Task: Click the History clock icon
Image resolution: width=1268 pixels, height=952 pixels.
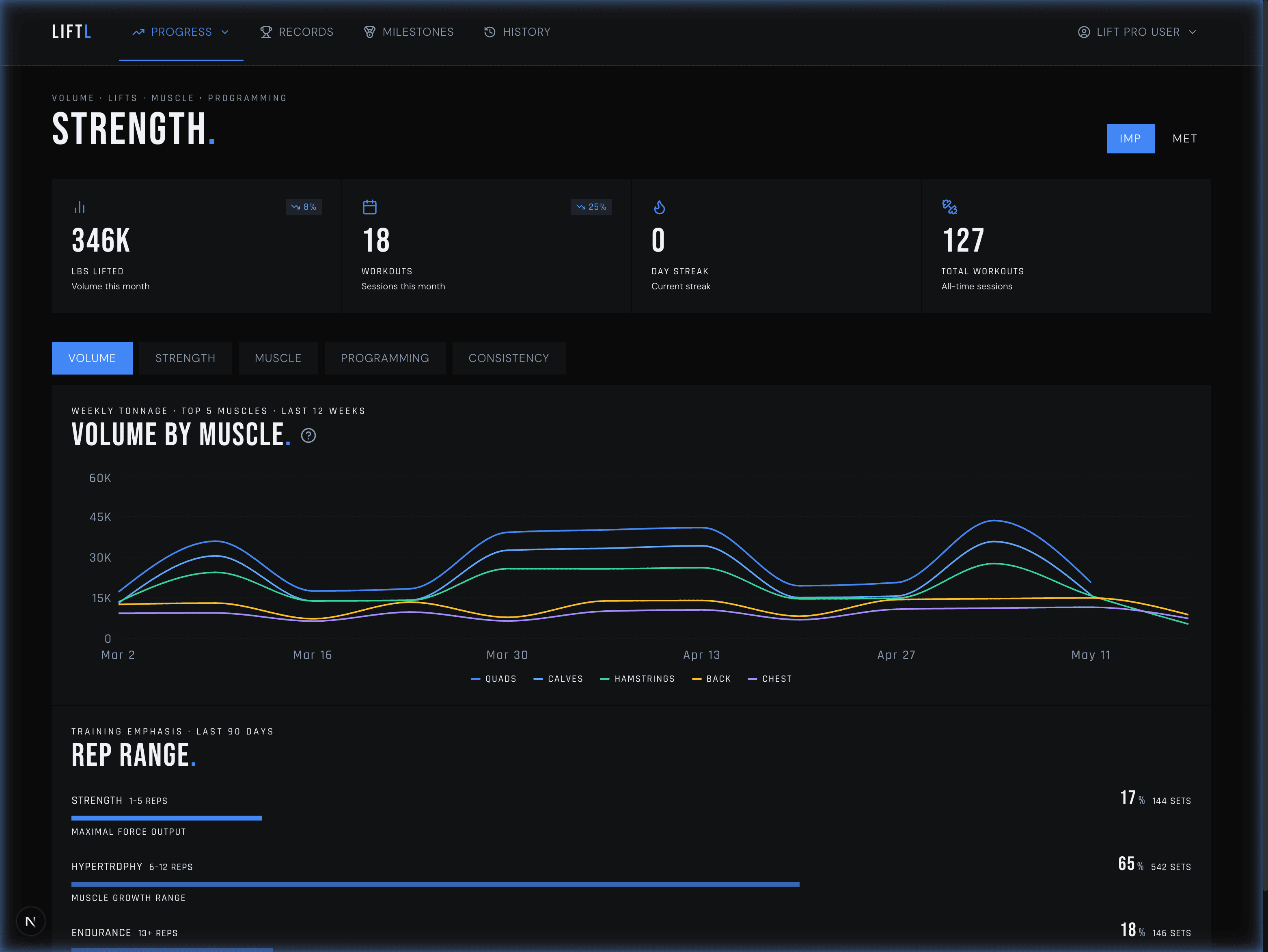Action: [x=490, y=32]
